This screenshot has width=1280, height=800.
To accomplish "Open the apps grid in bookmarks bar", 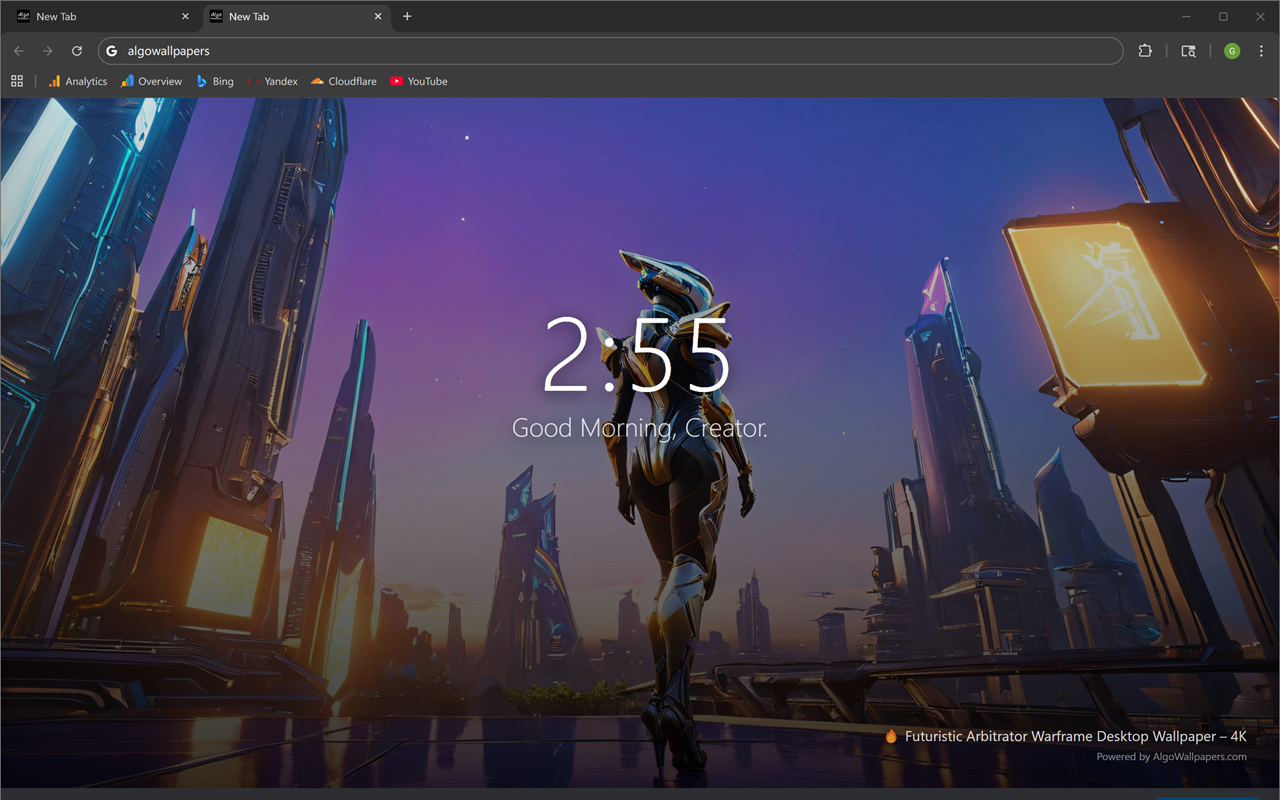I will tap(17, 81).
